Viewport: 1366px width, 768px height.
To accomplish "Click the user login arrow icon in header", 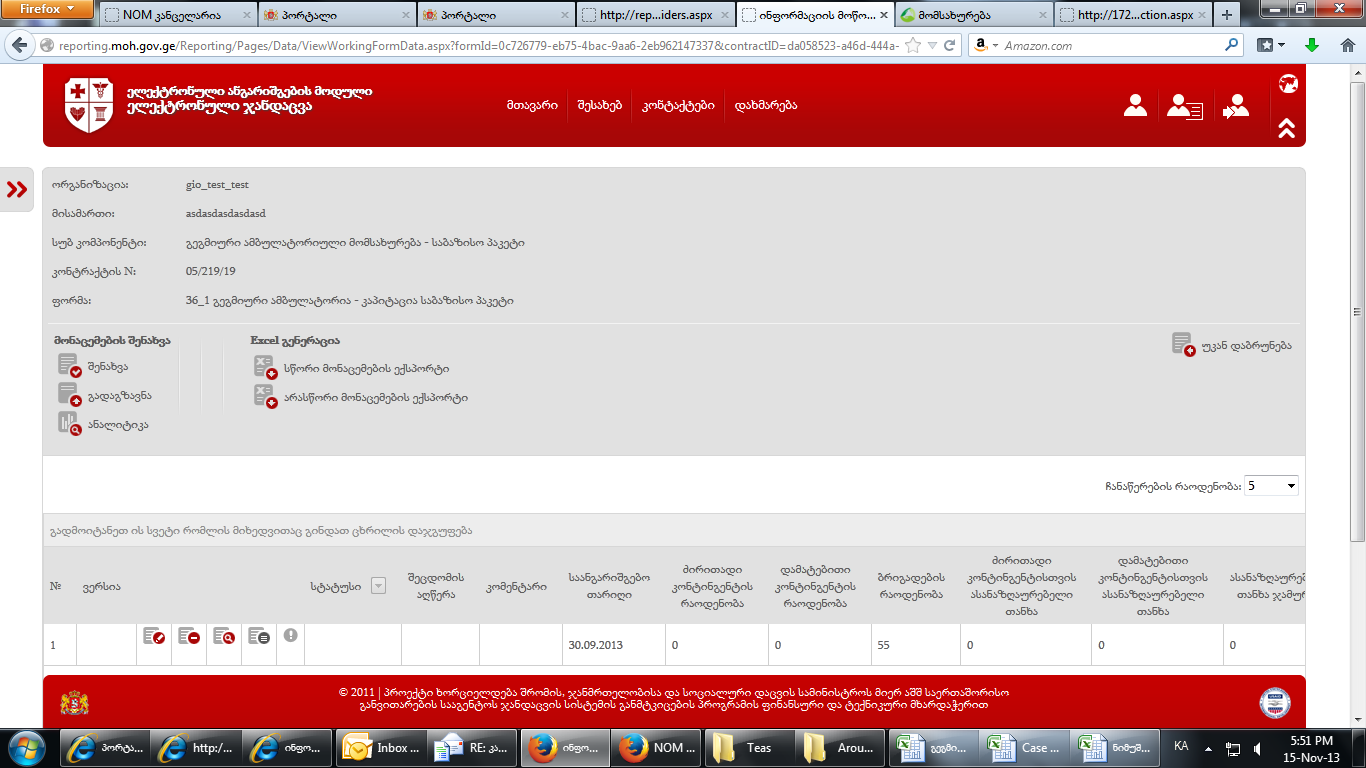I will tap(1236, 106).
